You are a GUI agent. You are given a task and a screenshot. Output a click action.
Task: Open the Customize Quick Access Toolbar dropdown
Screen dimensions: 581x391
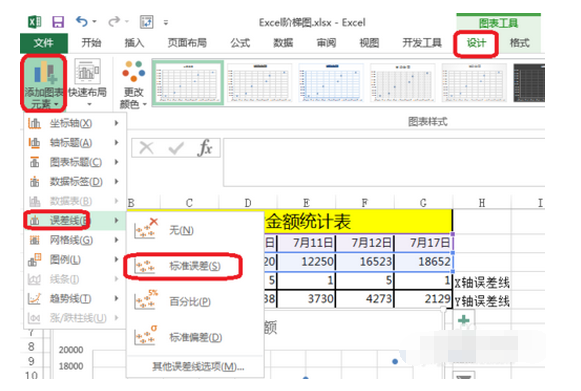click(x=166, y=22)
